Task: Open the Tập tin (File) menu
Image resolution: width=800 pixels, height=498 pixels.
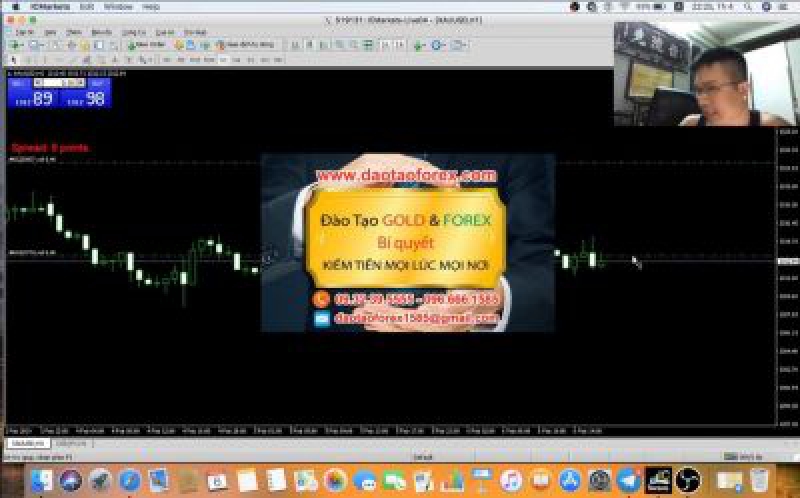Action: (x=24, y=32)
